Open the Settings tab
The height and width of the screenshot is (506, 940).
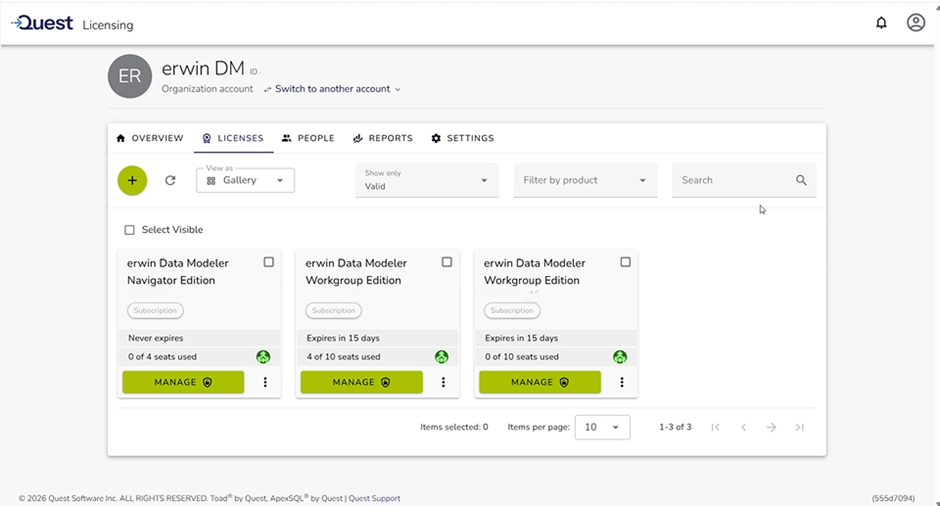tap(462, 138)
